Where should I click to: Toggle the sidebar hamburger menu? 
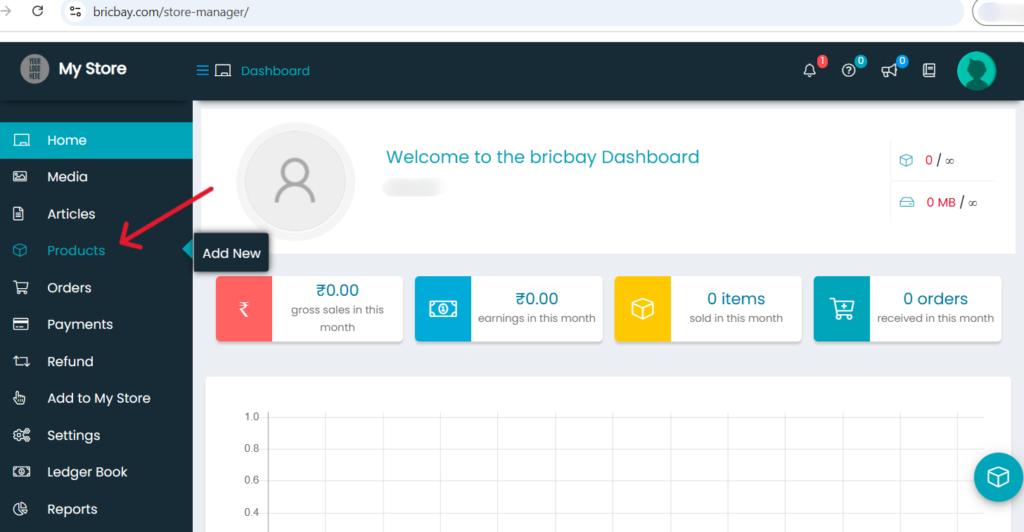[202, 71]
